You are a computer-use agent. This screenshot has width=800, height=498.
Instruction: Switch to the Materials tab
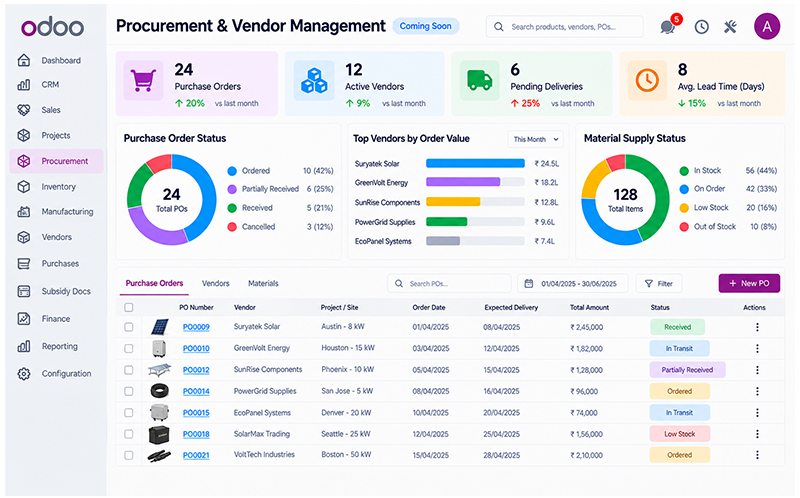click(x=263, y=284)
